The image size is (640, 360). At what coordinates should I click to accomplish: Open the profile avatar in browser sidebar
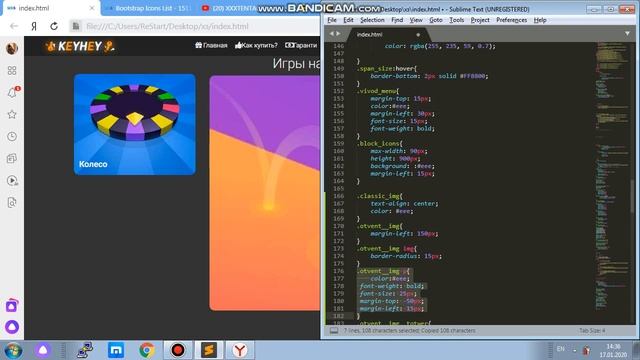click(12, 48)
